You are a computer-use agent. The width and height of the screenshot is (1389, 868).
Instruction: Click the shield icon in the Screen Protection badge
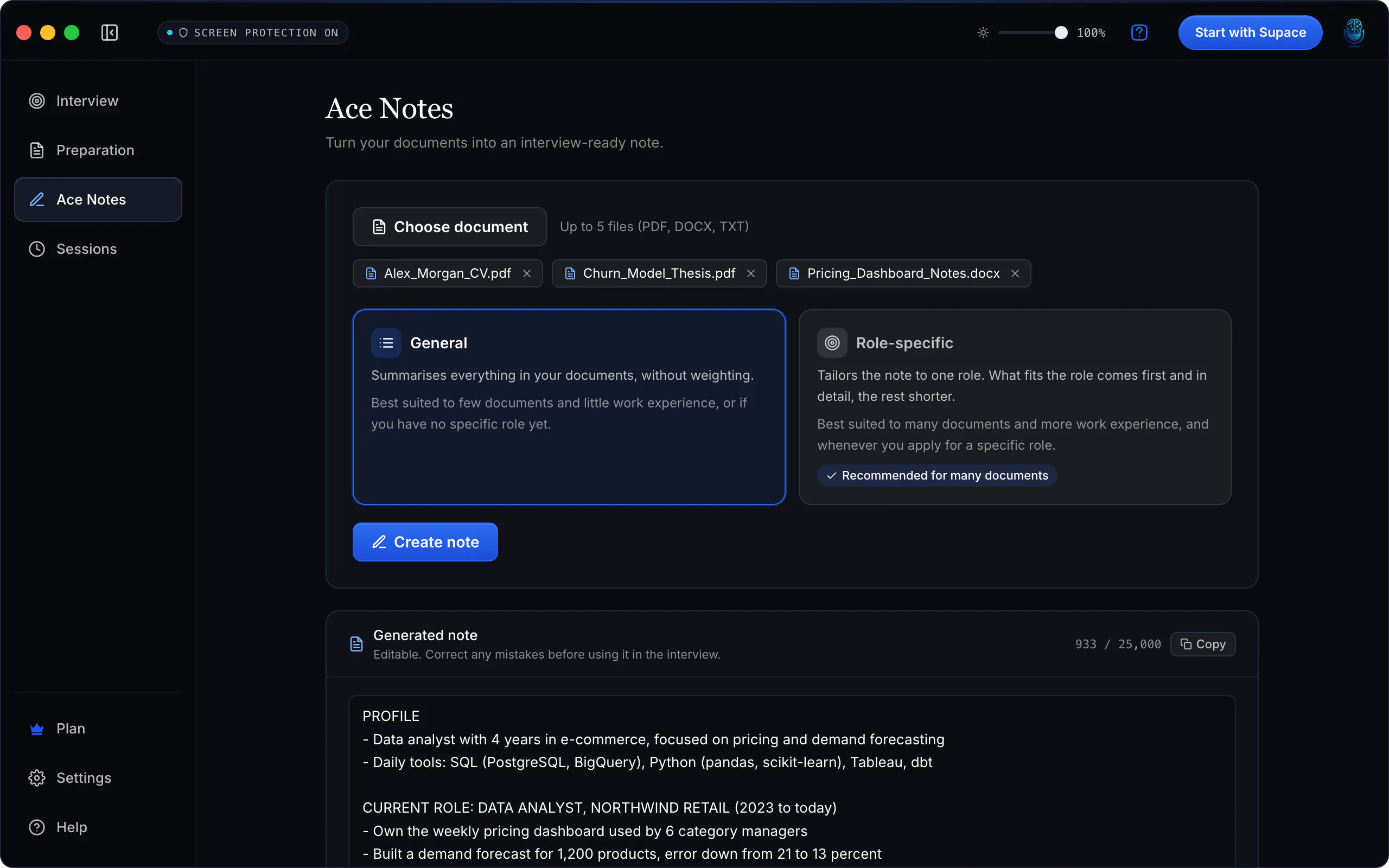pos(184,33)
